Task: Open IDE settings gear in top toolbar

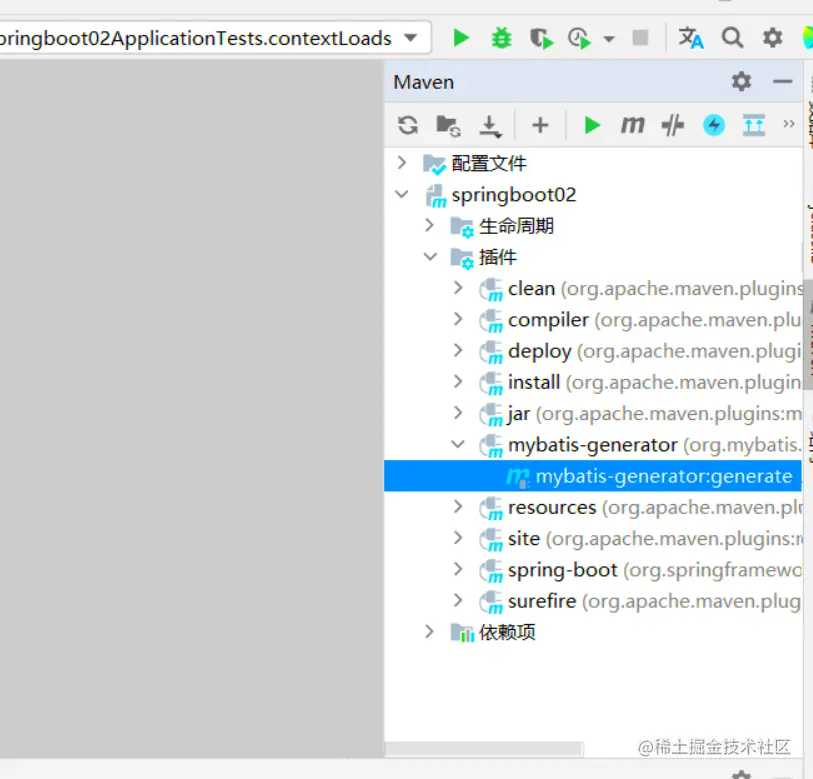Action: [x=773, y=38]
